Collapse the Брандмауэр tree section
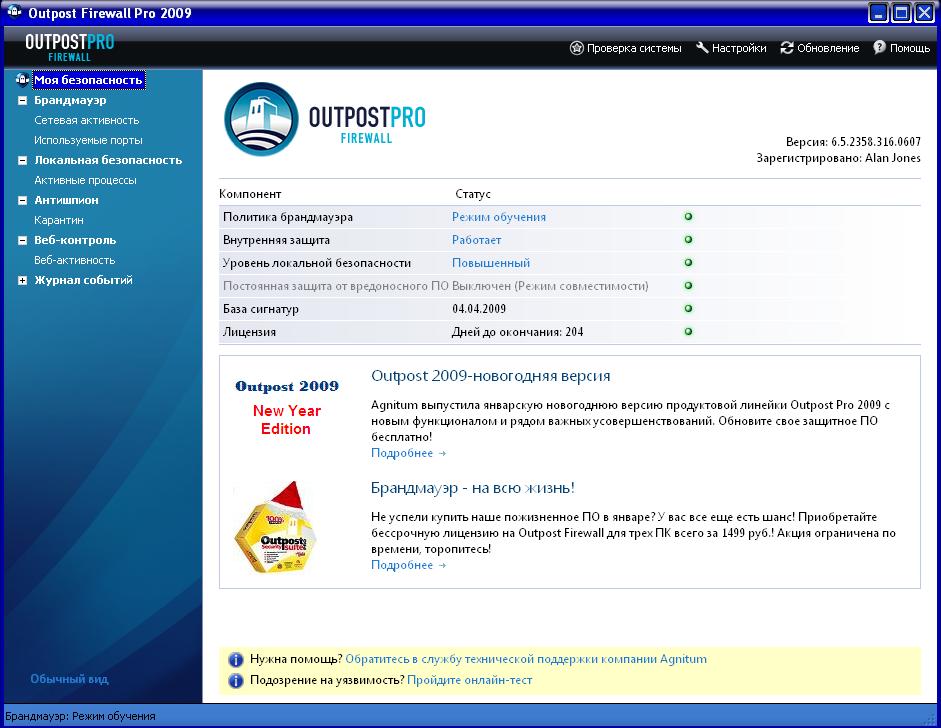 click(23, 100)
